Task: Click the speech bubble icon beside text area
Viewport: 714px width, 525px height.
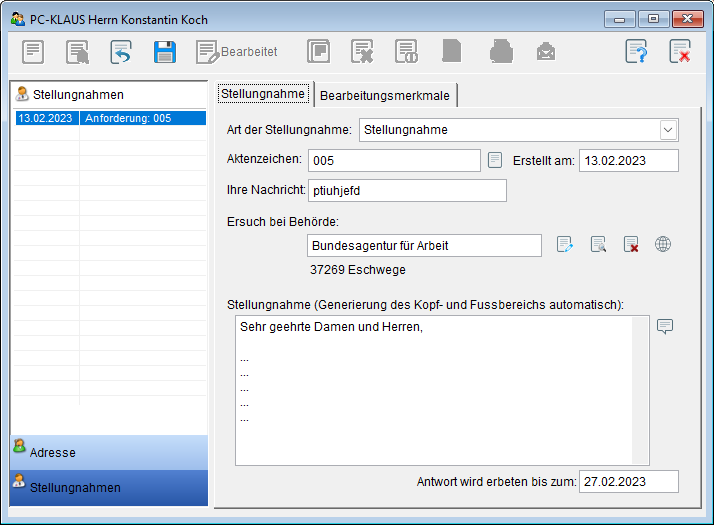Action: [x=665, y=327]
